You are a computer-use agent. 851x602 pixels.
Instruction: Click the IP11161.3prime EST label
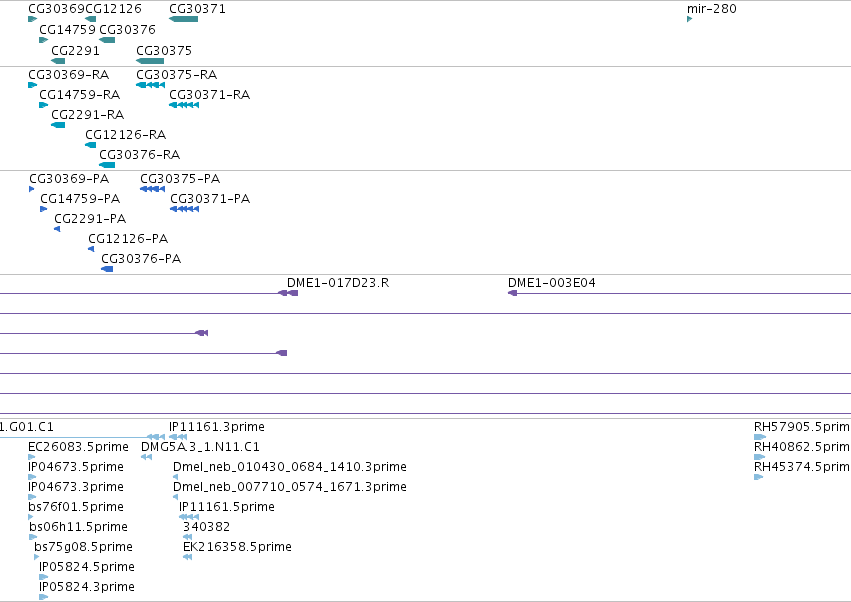(217, 427)
